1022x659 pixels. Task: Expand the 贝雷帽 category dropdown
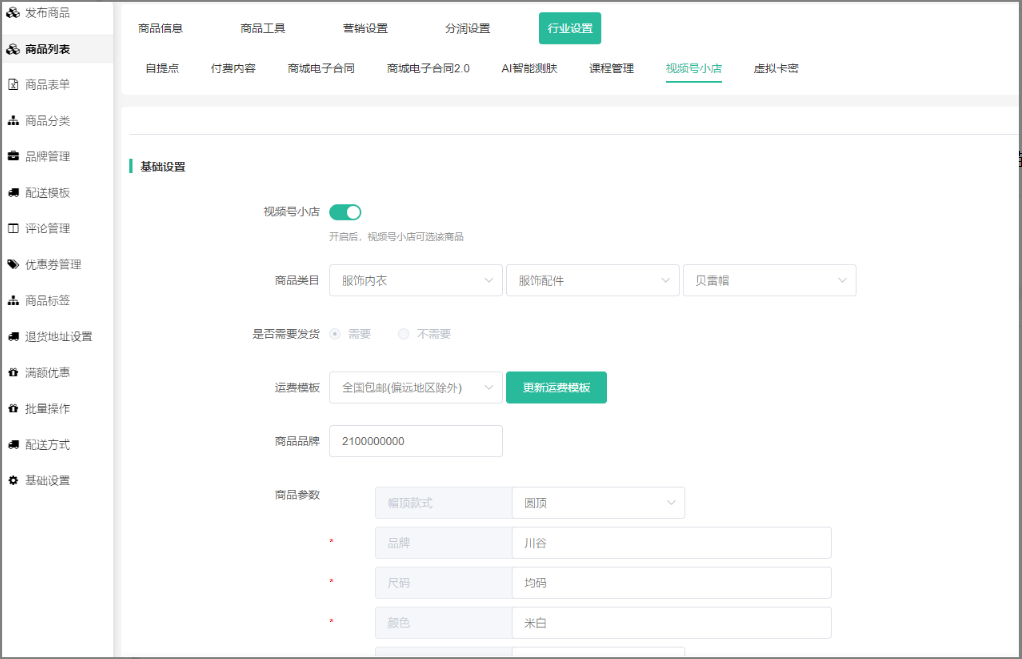pos(768,281)
